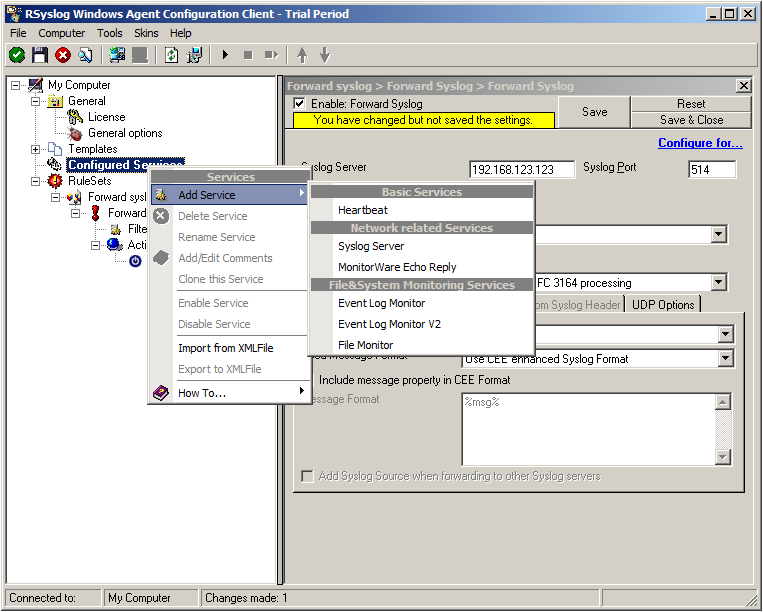Select File Monitor service
The width and height of the screenshot is (763, 612).
[x=422, y=345]
